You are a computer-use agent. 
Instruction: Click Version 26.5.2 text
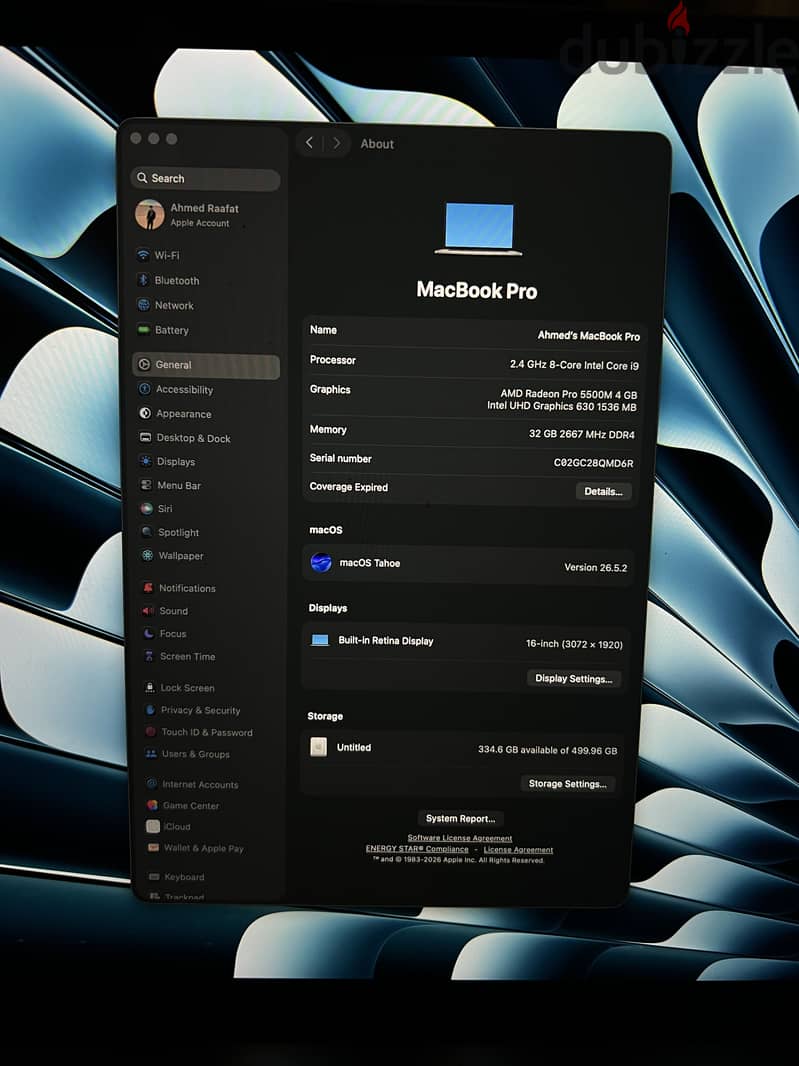[595, 567]
